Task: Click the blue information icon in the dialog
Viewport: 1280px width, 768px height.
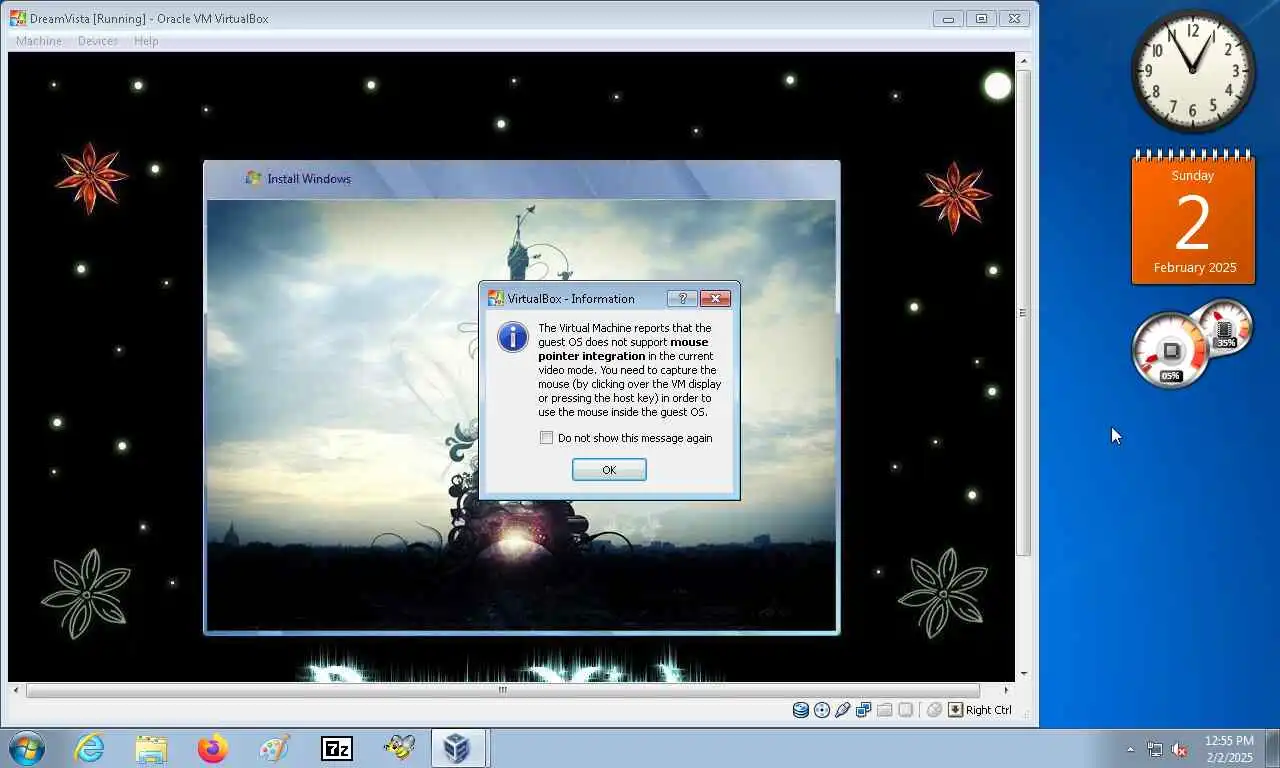Action: [x=513, y=337]
